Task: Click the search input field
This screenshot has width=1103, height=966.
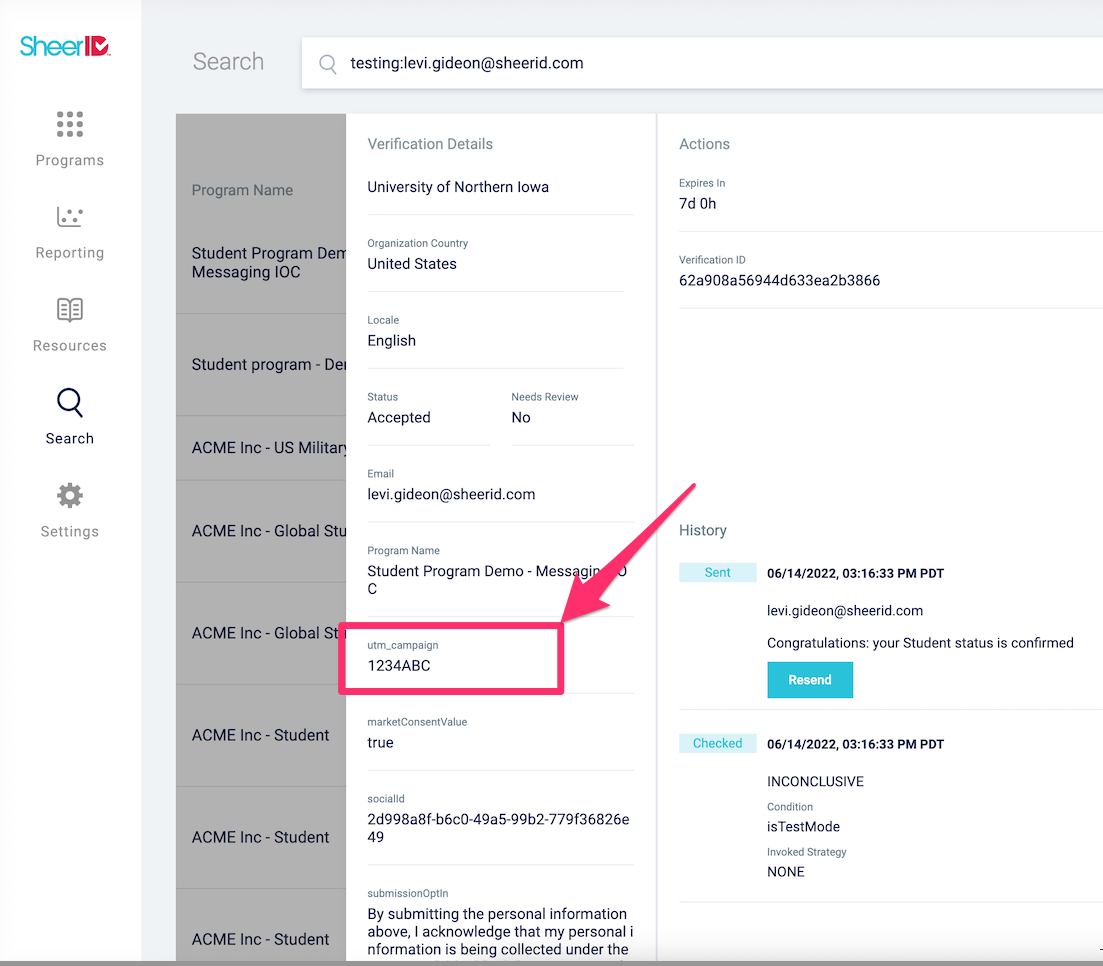Action: (700, 64)
